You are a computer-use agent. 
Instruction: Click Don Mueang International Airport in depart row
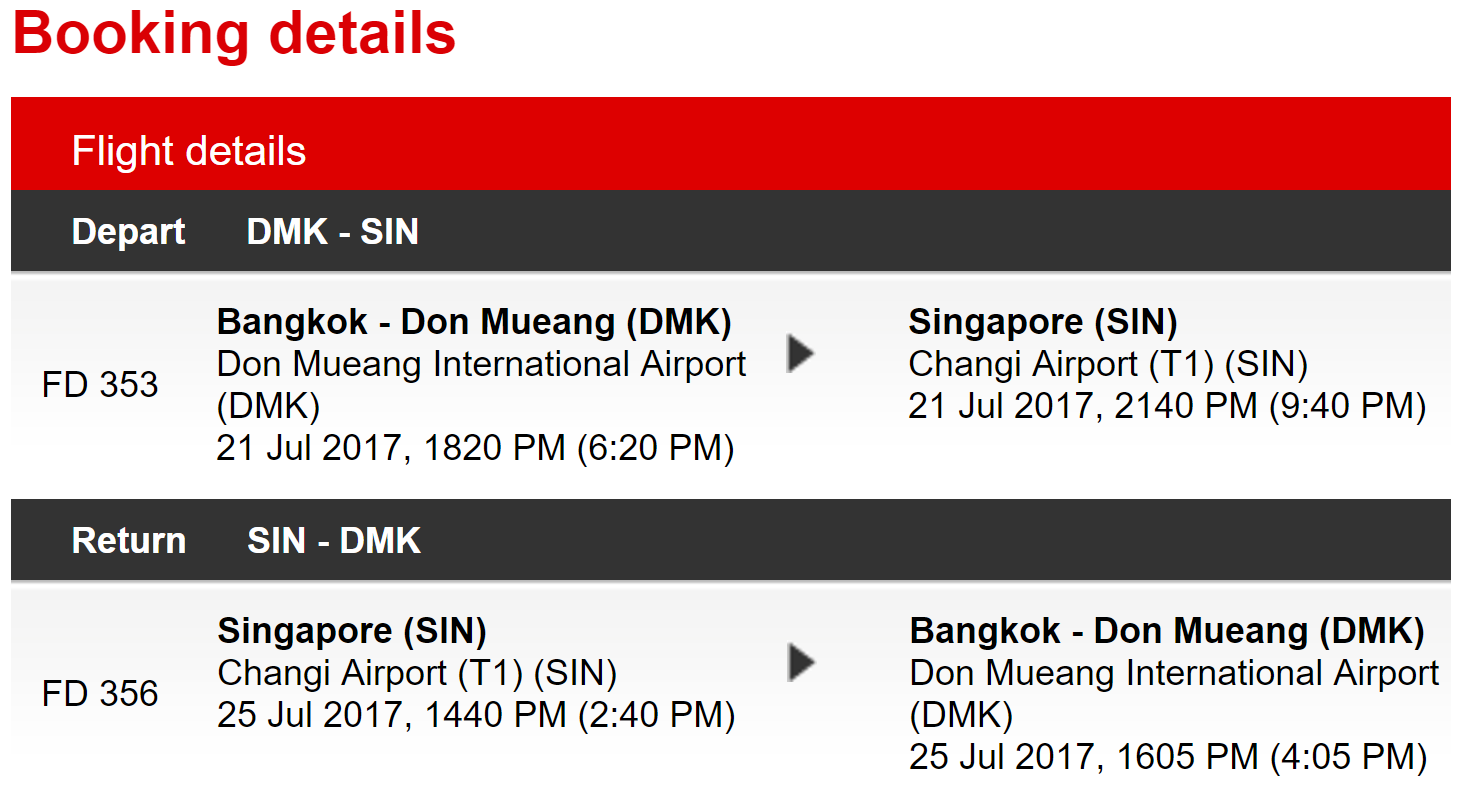(482, 364)
